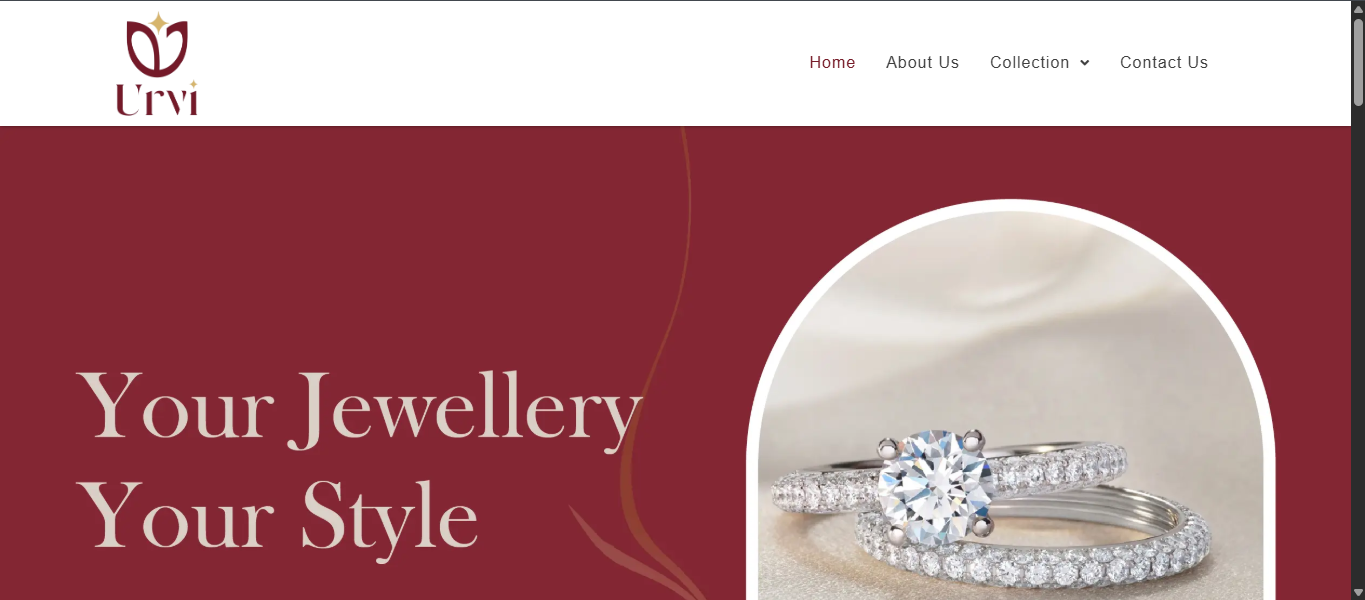Click the Urvi wordmark text in logo
The height and width of the screenshot is (600, 1365).
point(157,99)
